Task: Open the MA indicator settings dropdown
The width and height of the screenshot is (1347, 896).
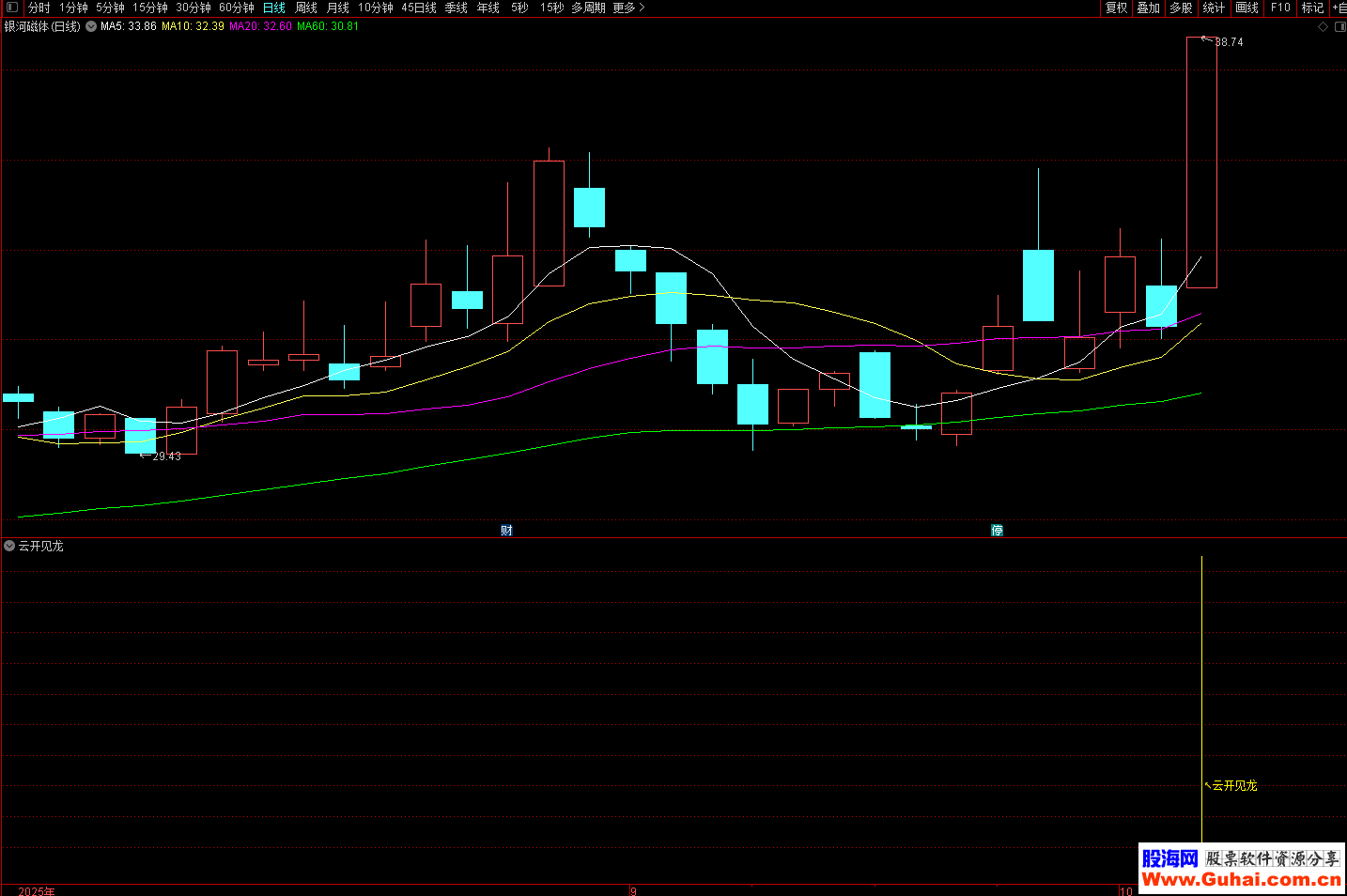Action: [91, 26]
